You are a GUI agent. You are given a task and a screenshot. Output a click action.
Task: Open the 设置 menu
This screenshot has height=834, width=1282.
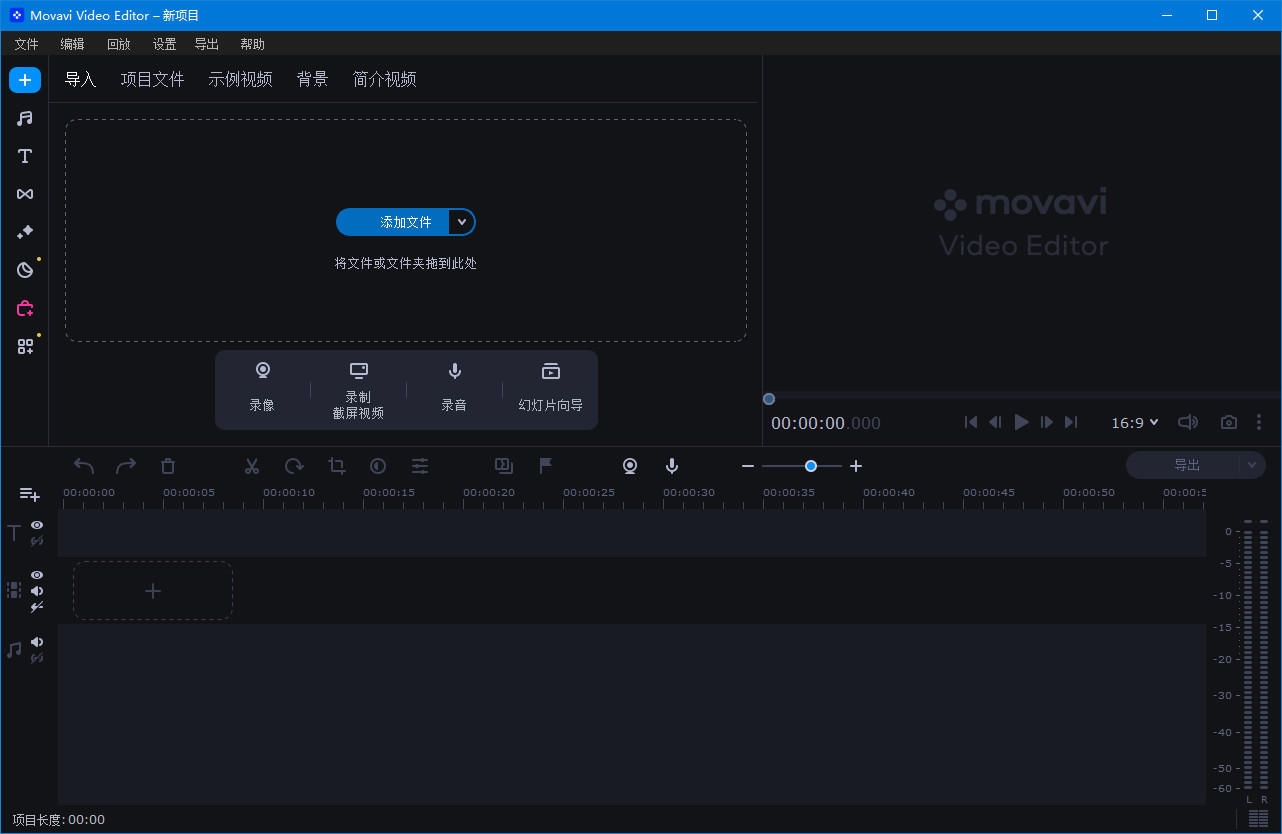(165, 44)
